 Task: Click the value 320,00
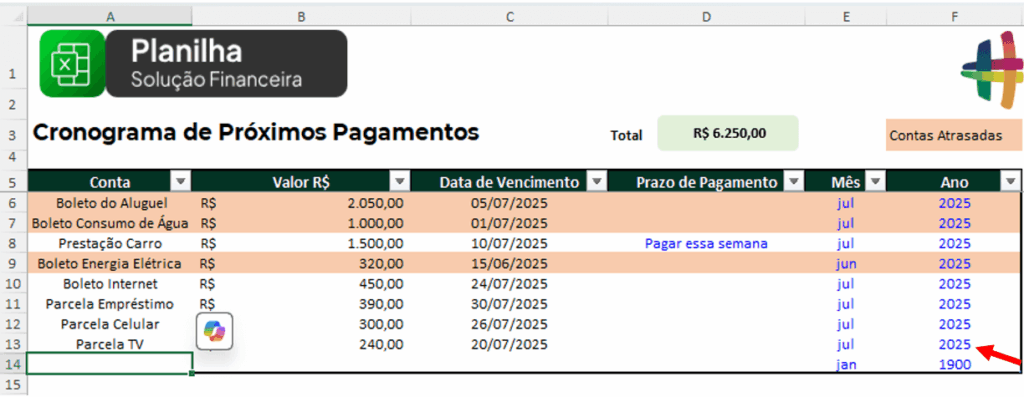click(381, 264)
